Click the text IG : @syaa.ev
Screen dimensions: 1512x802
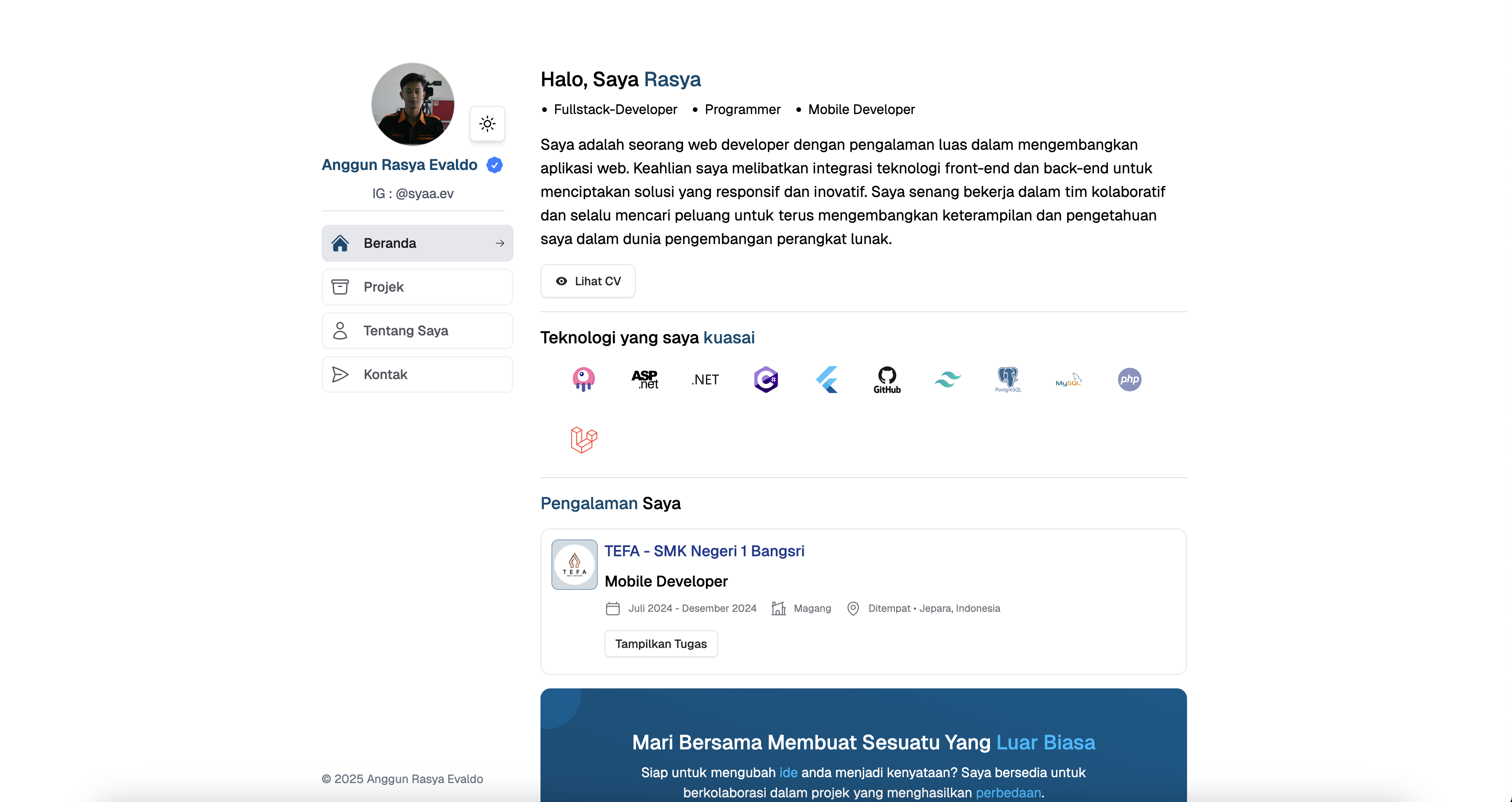[413, 194]
